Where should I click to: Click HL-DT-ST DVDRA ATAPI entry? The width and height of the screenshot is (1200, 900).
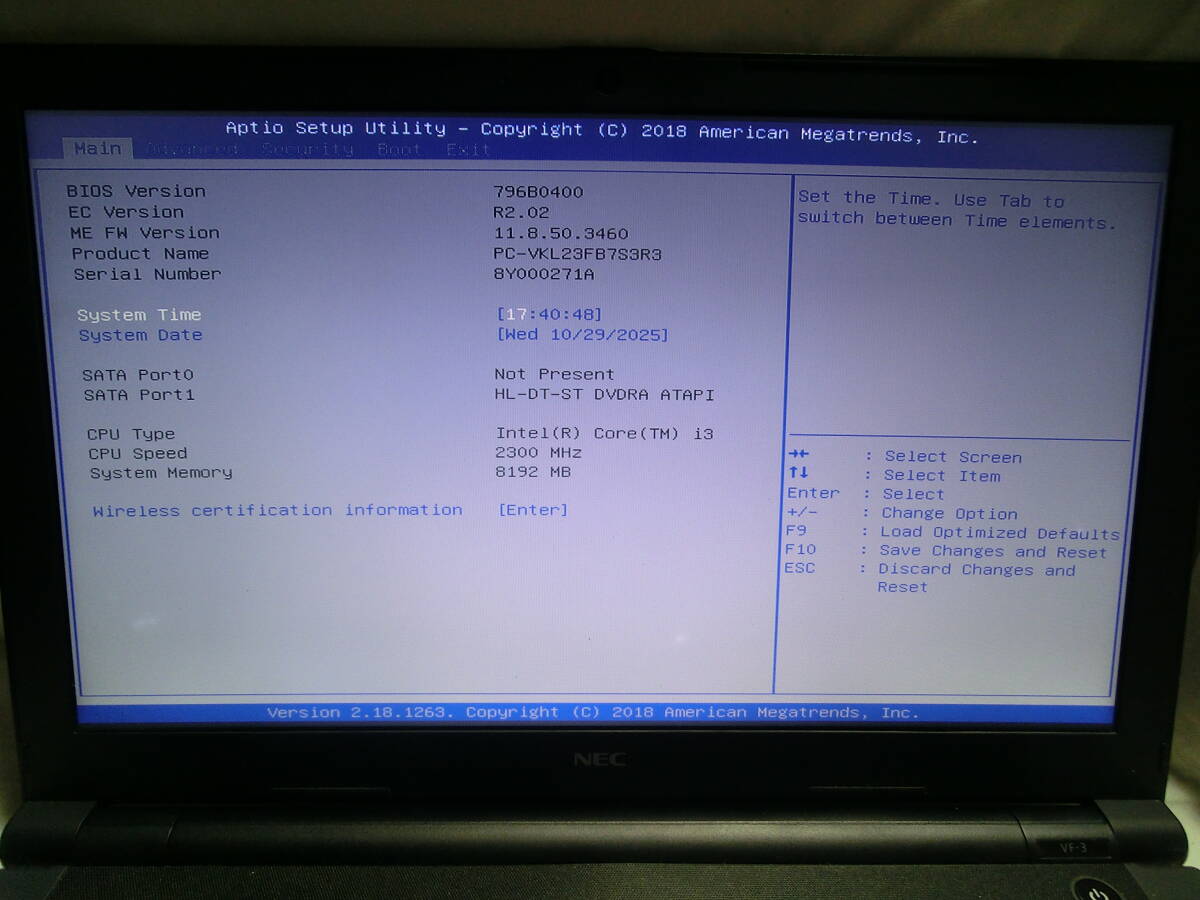pos(605,394)
